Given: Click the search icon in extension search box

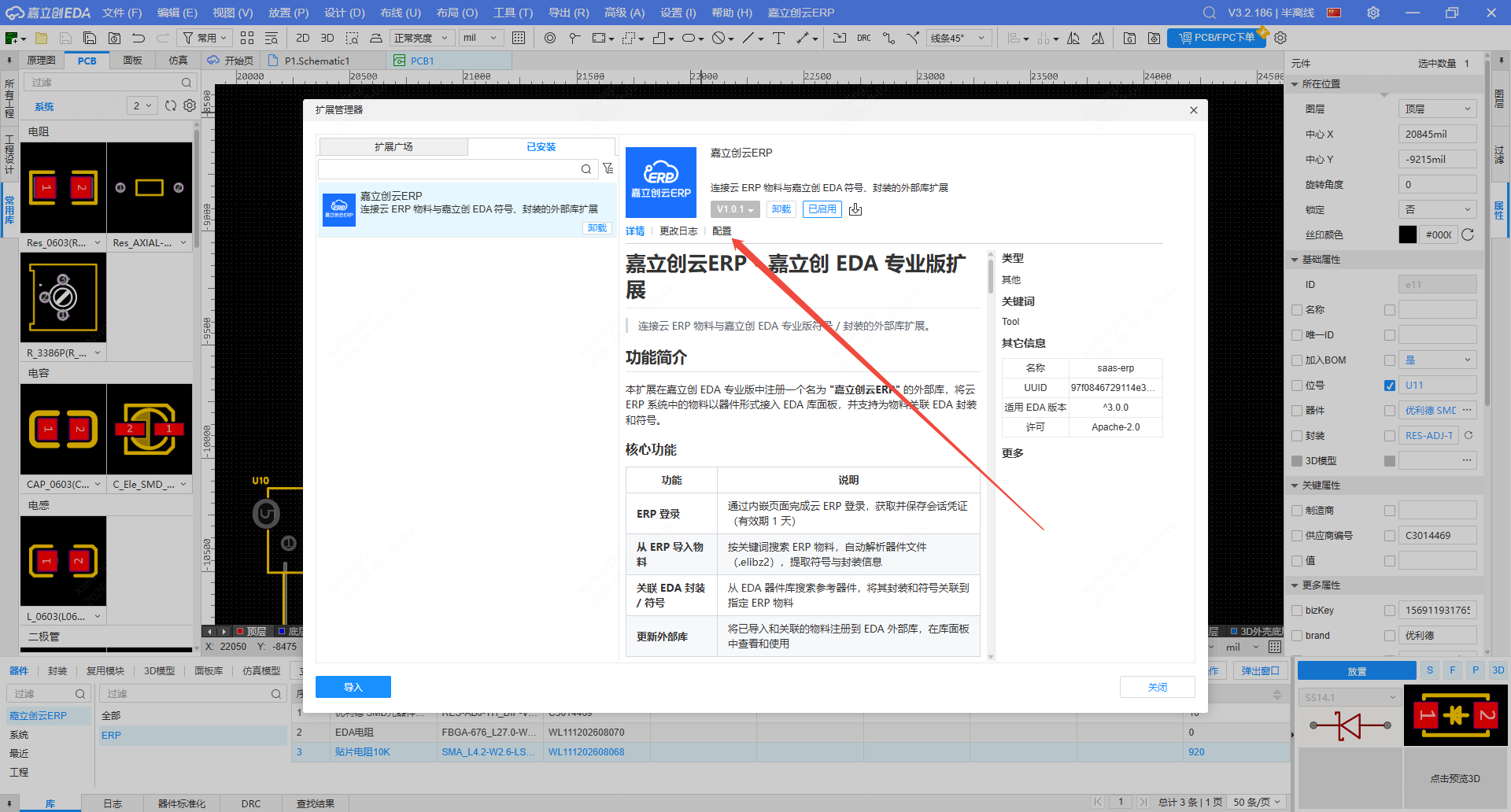Looking at the screenshot, I should (586, 169).
